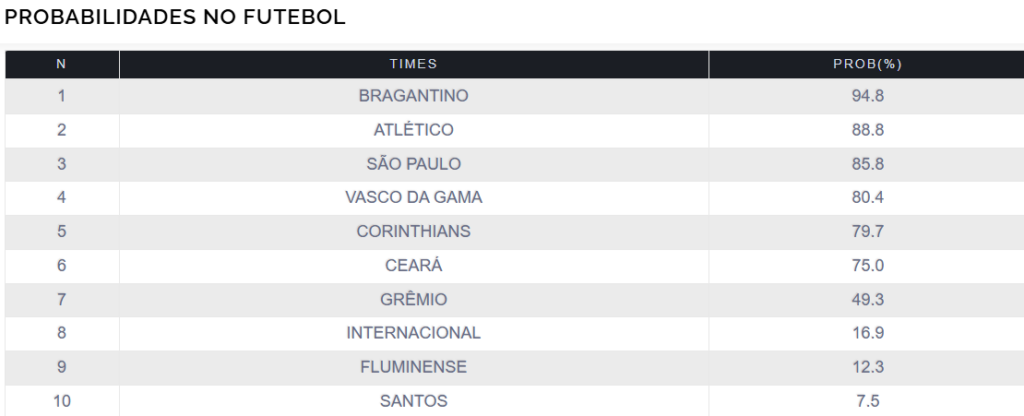Viewport: 1024px width, 416px height.
Task: Click the 88.8 probability value
Action: (867, 130)
